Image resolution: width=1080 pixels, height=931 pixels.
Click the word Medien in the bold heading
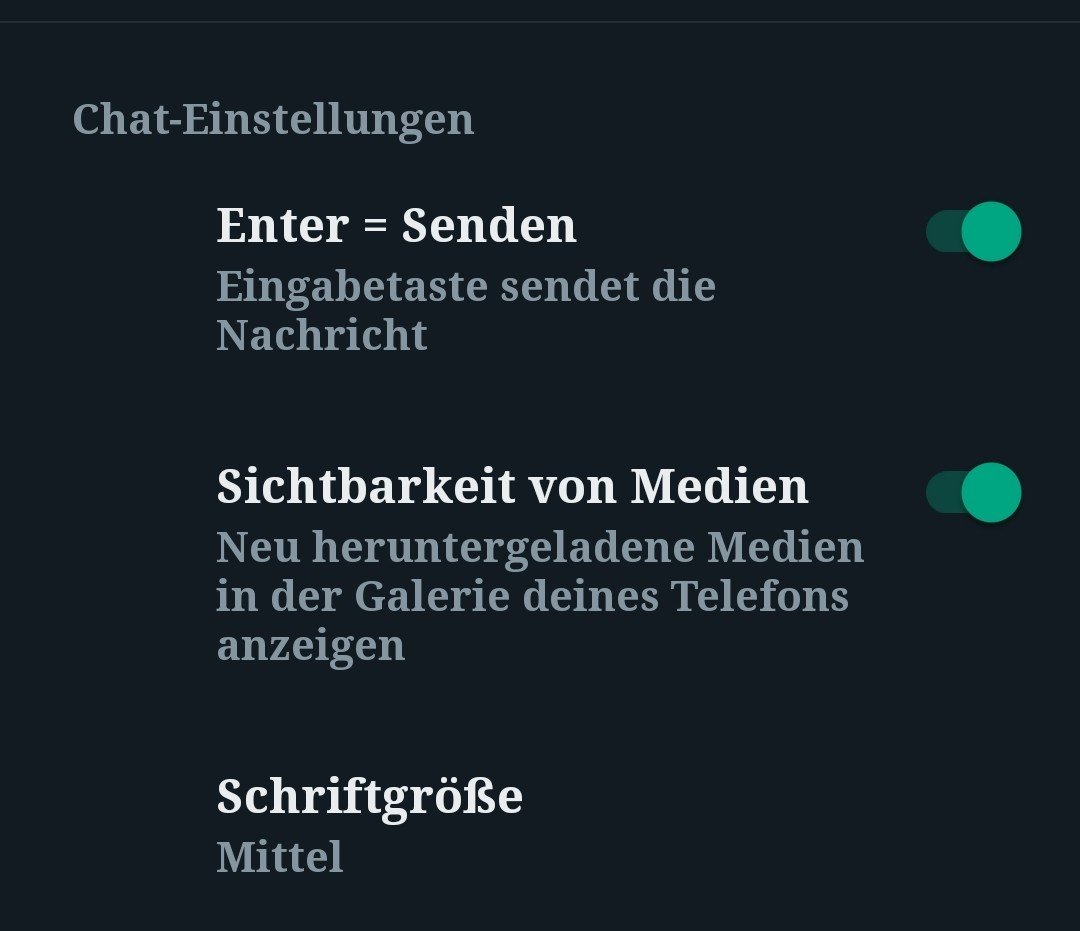(720, 486)
